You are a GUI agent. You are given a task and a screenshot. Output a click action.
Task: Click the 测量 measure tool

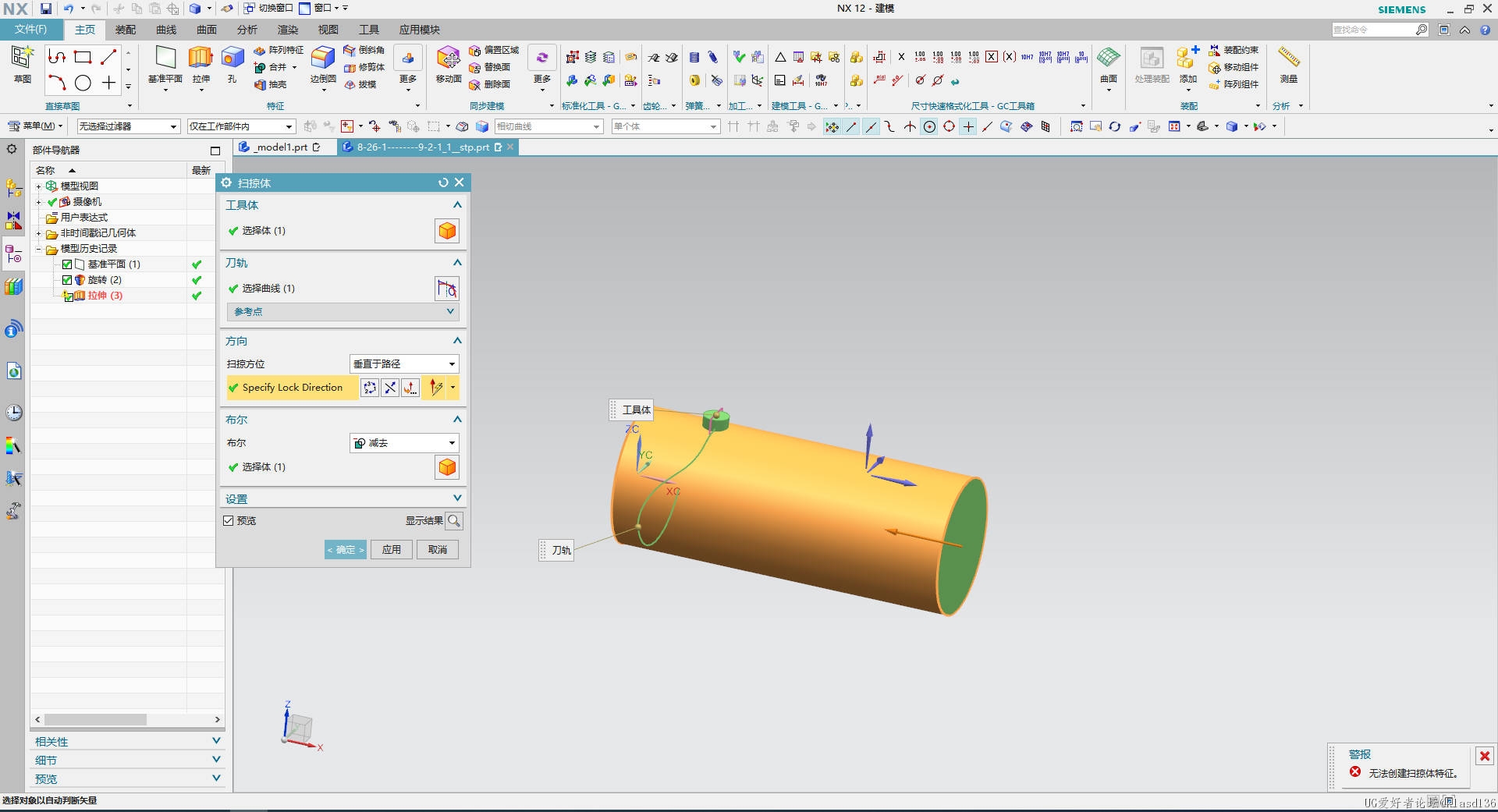(x=1289, y=64)
